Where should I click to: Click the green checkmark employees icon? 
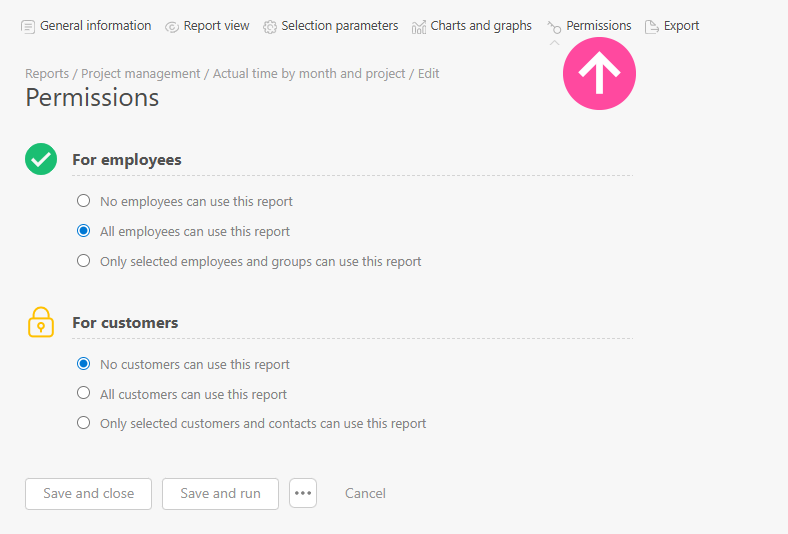41,159
